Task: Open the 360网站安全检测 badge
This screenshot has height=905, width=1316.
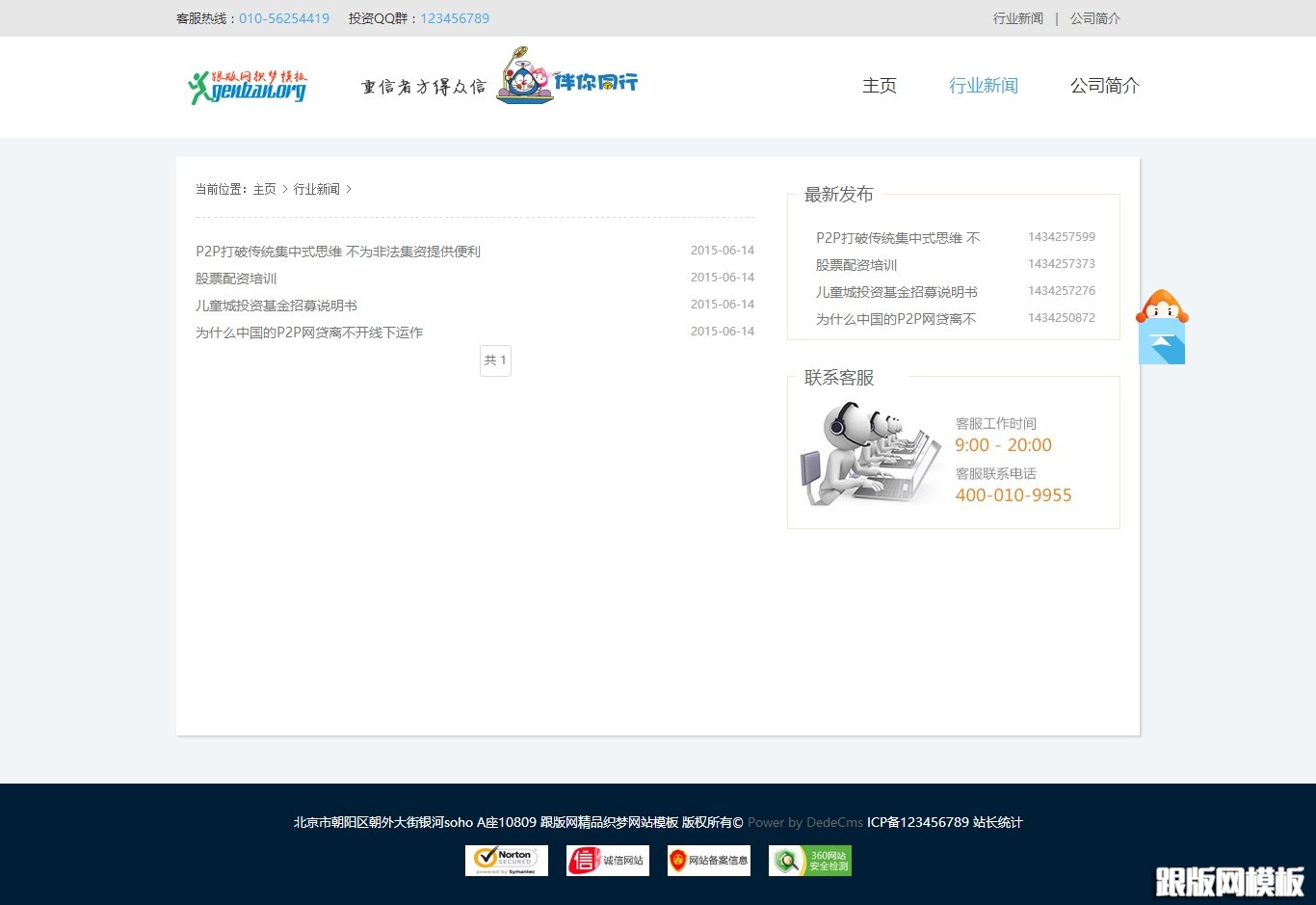Action: pos(809,860)
